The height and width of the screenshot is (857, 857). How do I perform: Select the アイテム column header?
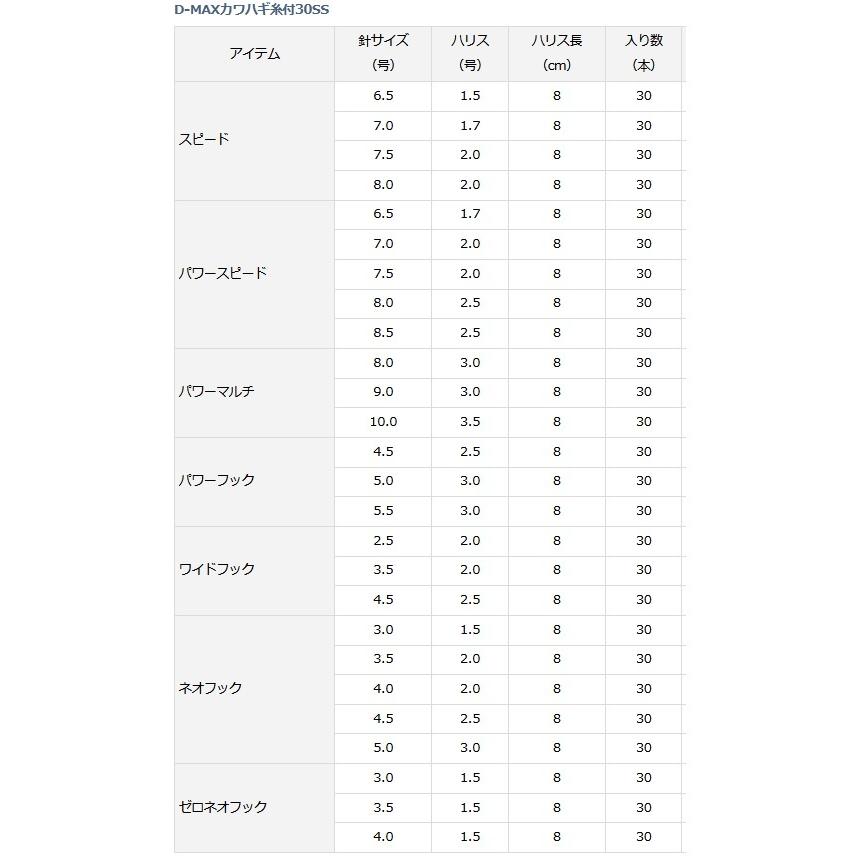[255, 54]
